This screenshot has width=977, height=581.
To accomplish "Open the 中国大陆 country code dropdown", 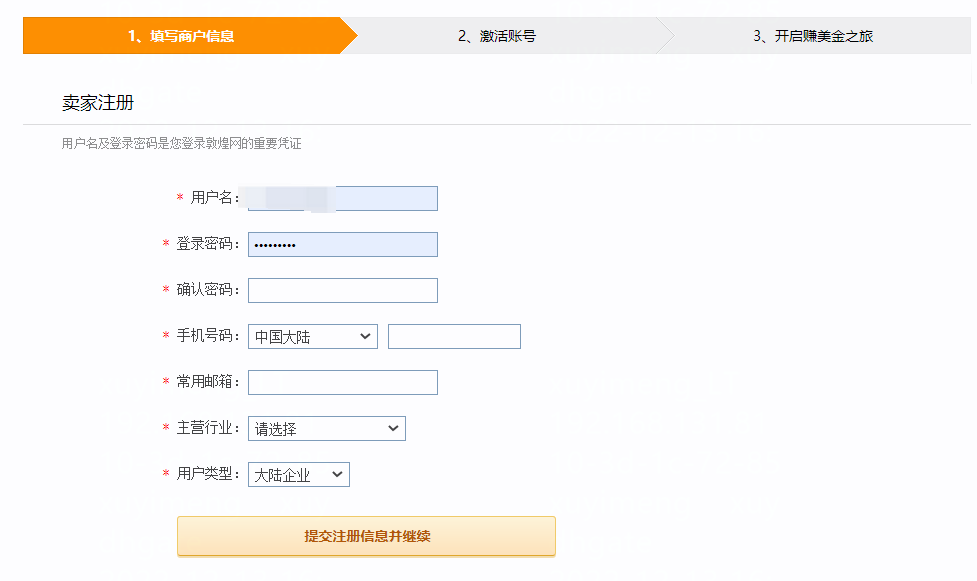I will [312, 336].
